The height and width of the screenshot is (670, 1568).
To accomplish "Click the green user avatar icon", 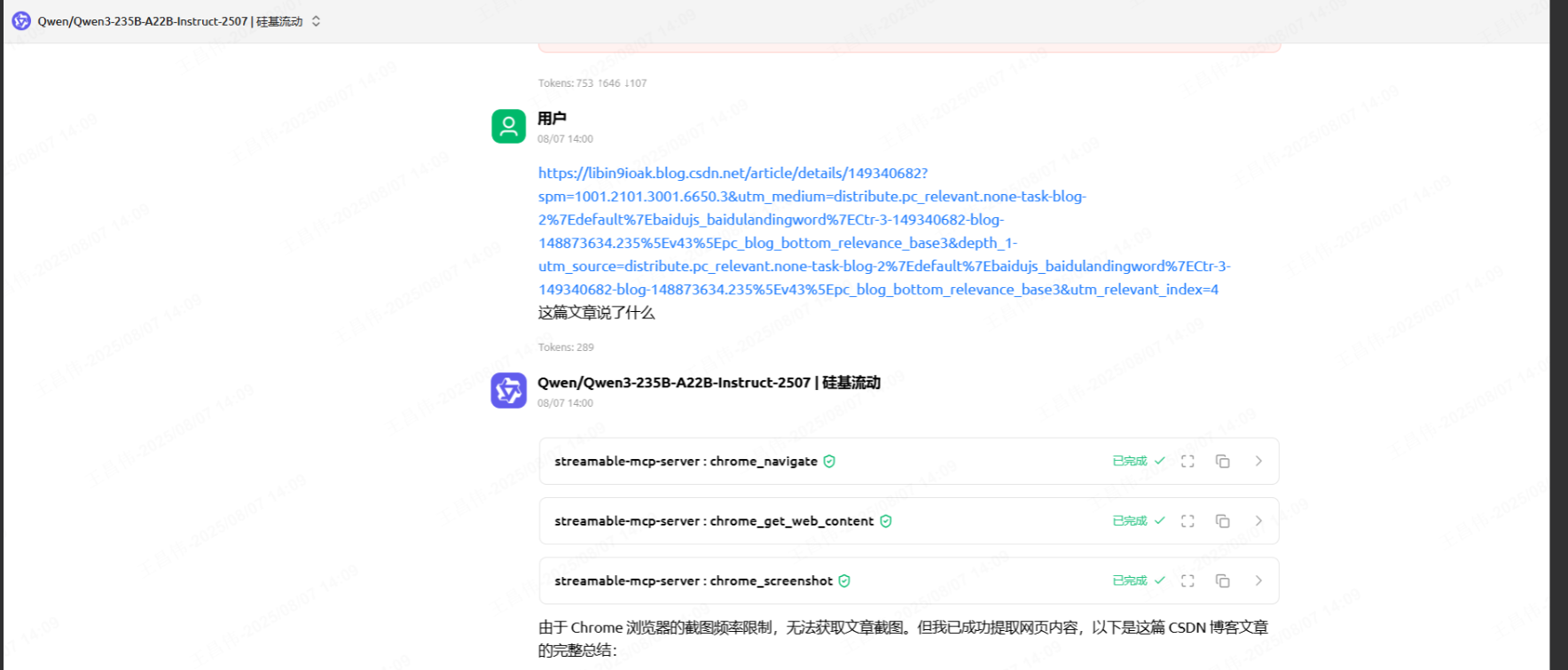I will pyautogui.click(x=509, y=127).
